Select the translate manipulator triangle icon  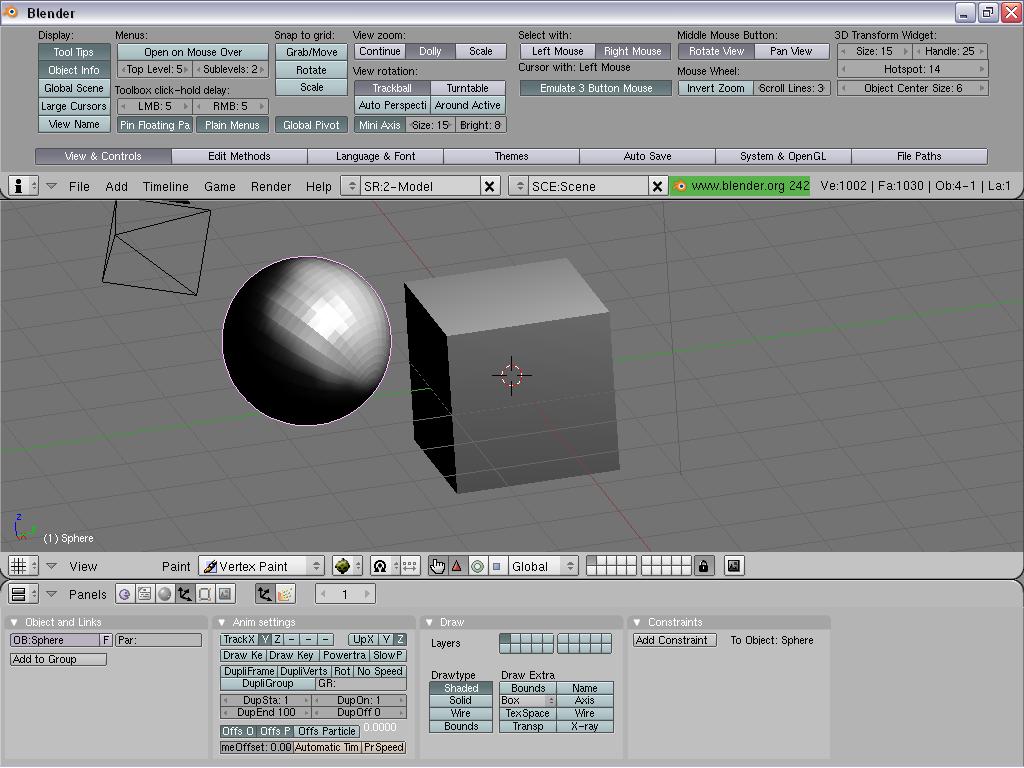[x=456, y=566]
